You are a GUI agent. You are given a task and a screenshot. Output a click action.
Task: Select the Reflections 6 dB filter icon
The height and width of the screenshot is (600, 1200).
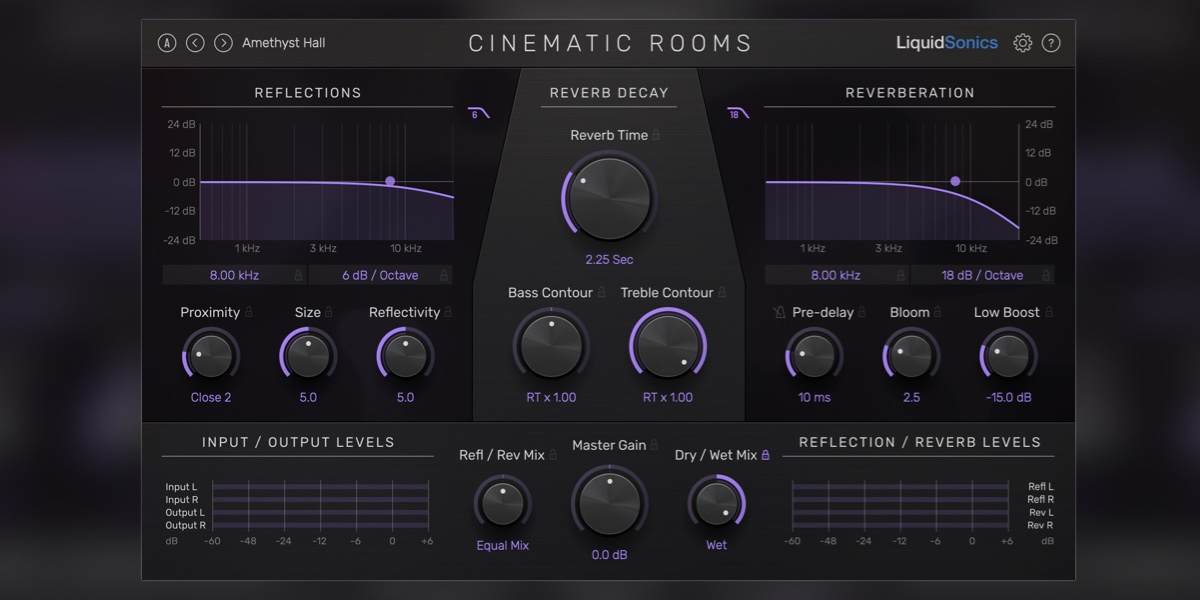point(479,113)
